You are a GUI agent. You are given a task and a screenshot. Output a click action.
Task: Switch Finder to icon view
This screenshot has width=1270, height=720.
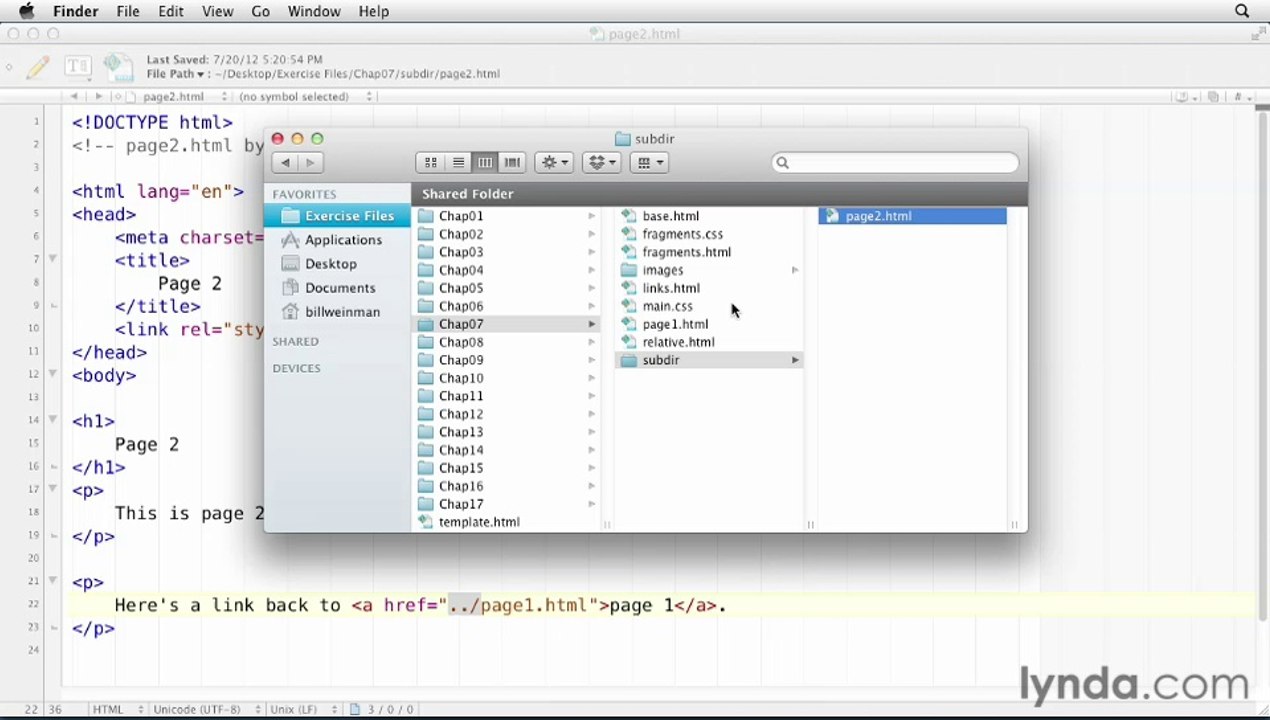[430, 163]
